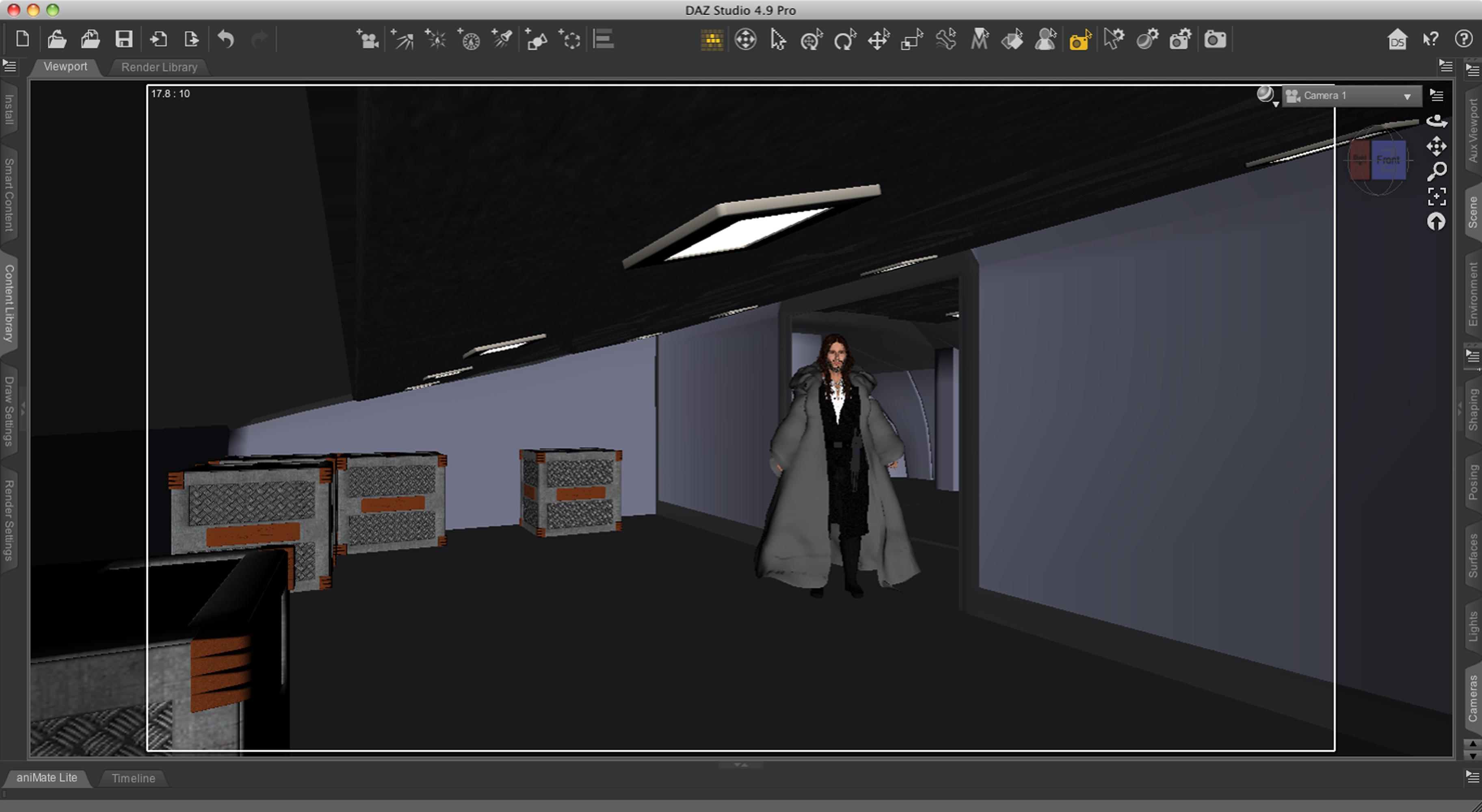1482x812 pixels.
Task: Add a new spotlight to scene
Action: point(502,39)
